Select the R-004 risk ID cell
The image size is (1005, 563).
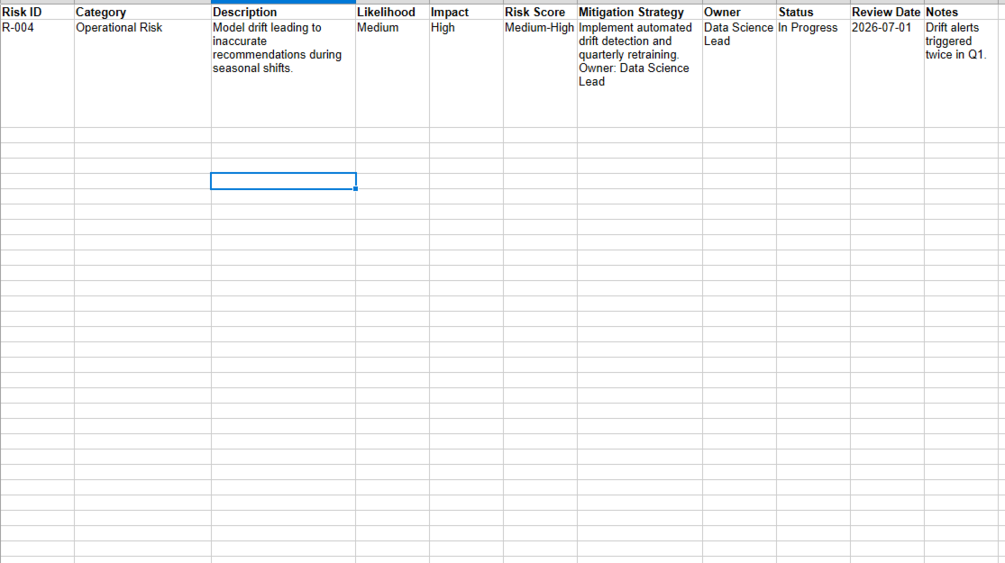[x=37, y=74]
